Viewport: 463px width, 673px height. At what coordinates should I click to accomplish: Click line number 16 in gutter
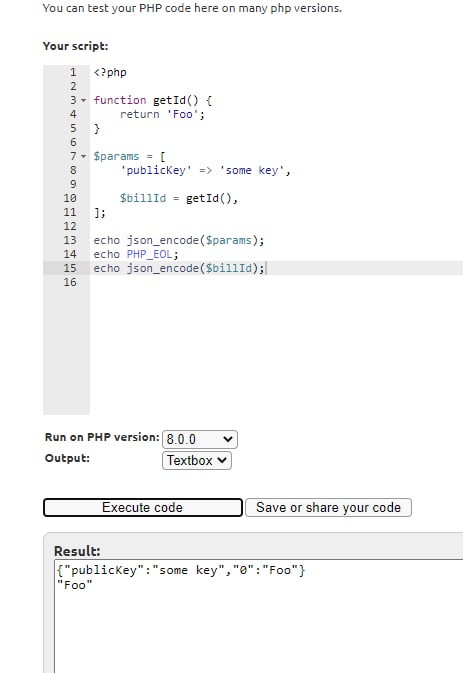70,282
